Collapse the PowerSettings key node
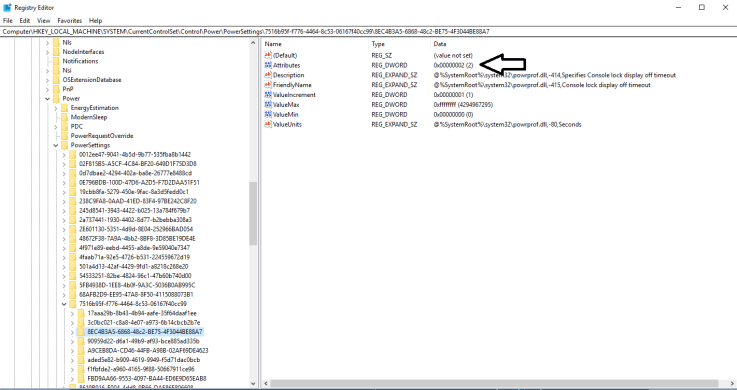The image size is (737, 390). click(x=56, y=145)
